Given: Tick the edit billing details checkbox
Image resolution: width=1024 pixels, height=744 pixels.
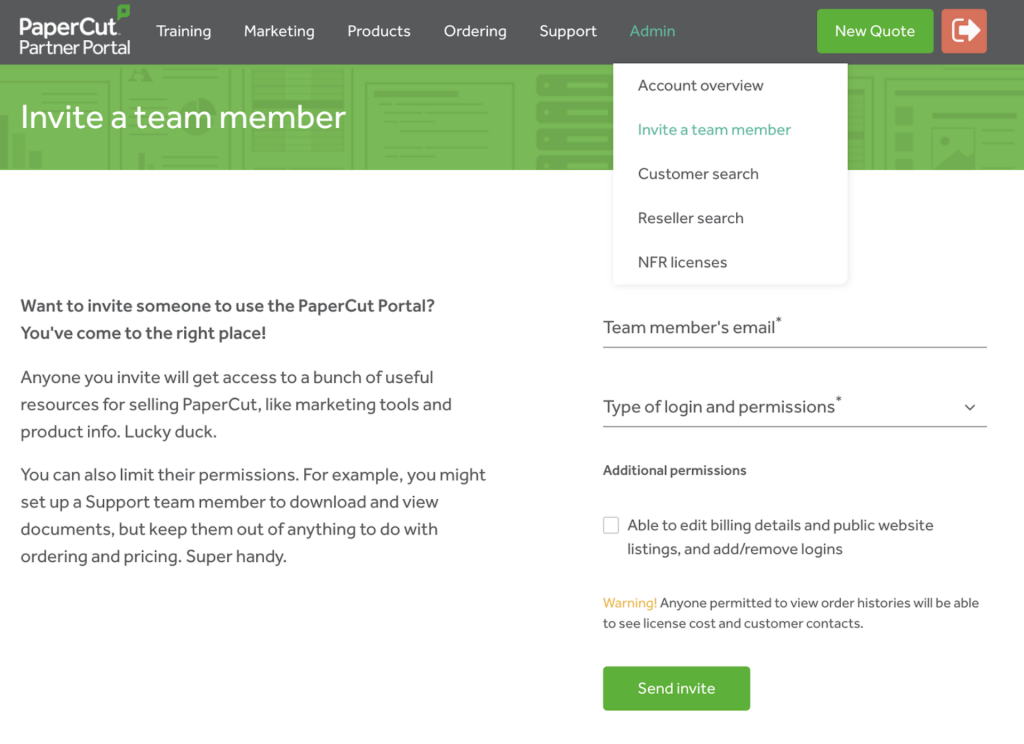Looking at the screenshot, I should (x=611, y=525).
